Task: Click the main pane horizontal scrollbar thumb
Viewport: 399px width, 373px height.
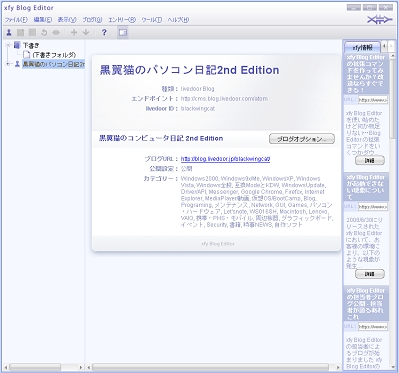Action: click(x=210, y=367)
